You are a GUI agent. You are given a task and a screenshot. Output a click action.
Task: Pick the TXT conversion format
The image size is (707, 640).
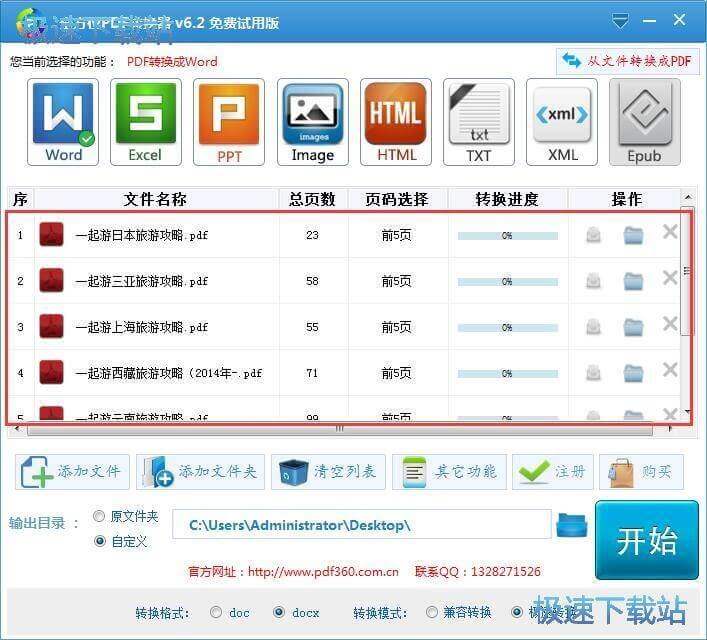click(x=479, y=122)
